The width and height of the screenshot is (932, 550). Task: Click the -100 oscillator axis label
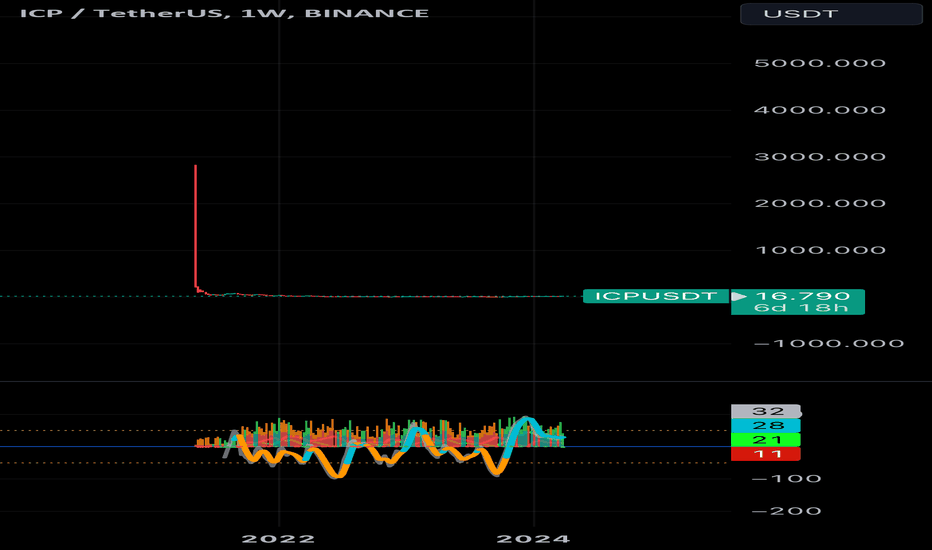[x=787, y=479]
